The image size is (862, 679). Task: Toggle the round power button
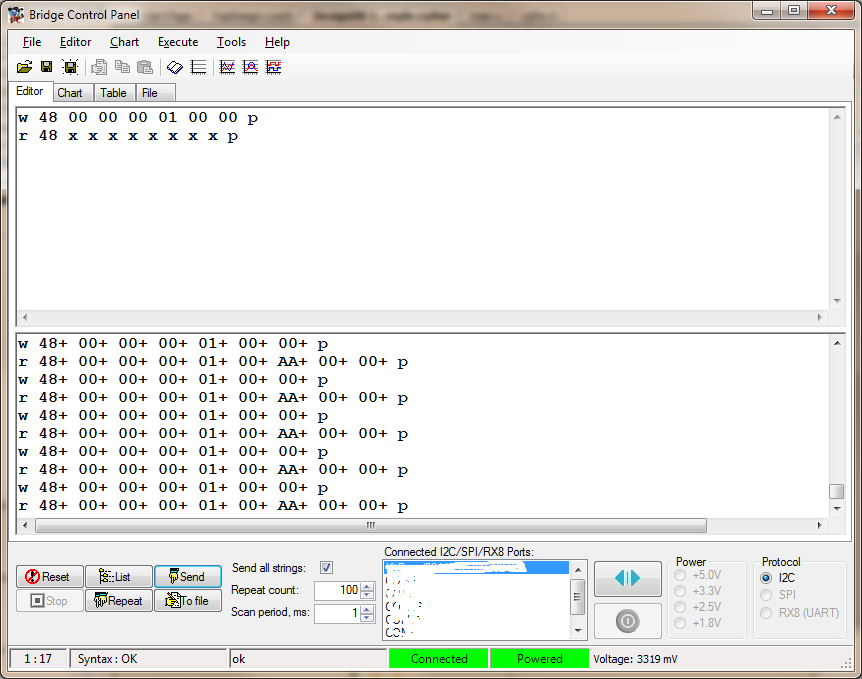(627, 621)
